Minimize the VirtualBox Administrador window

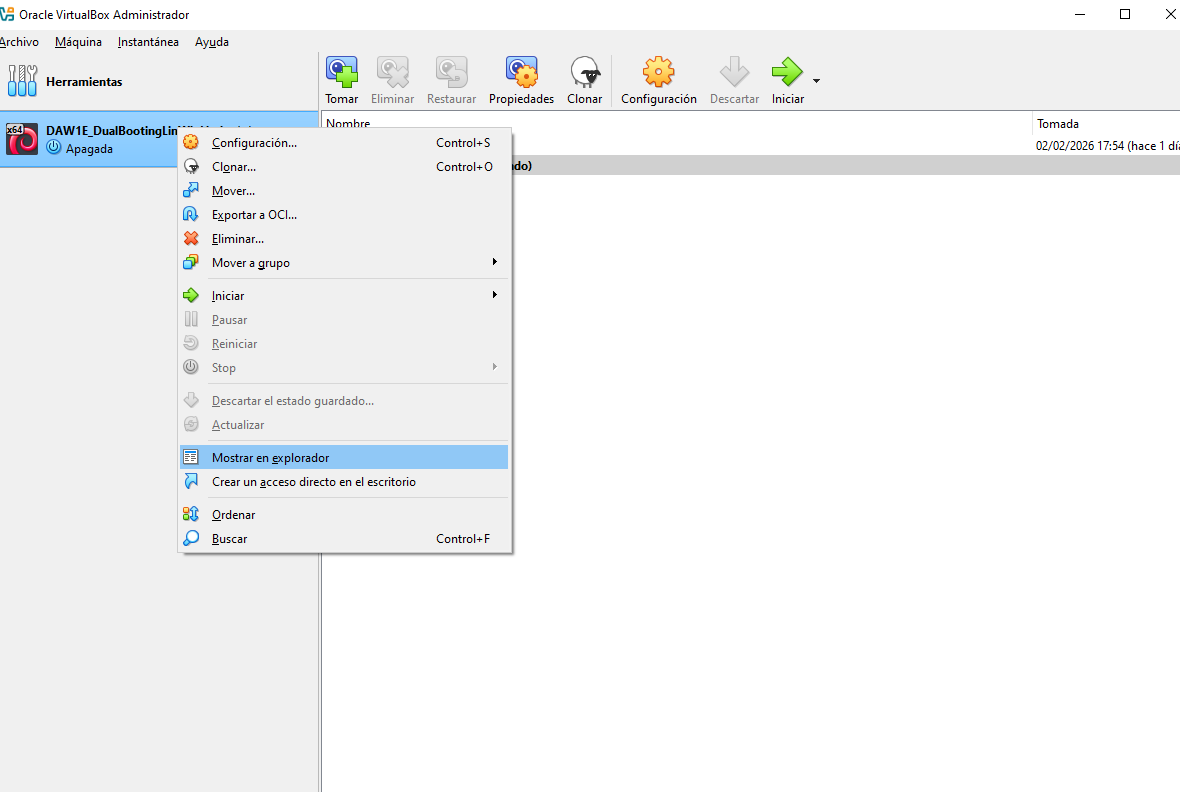point(1080,14)
